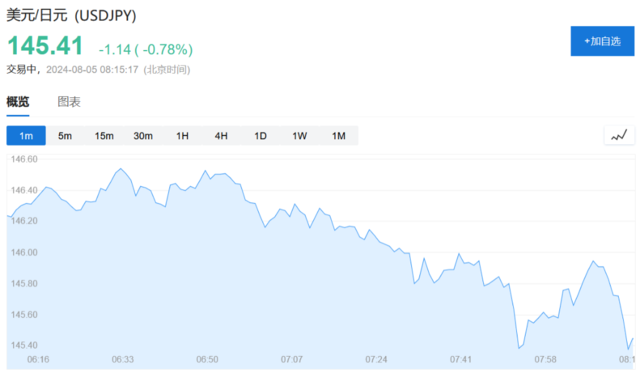Click the chart low after 07:41

point(519,348)
